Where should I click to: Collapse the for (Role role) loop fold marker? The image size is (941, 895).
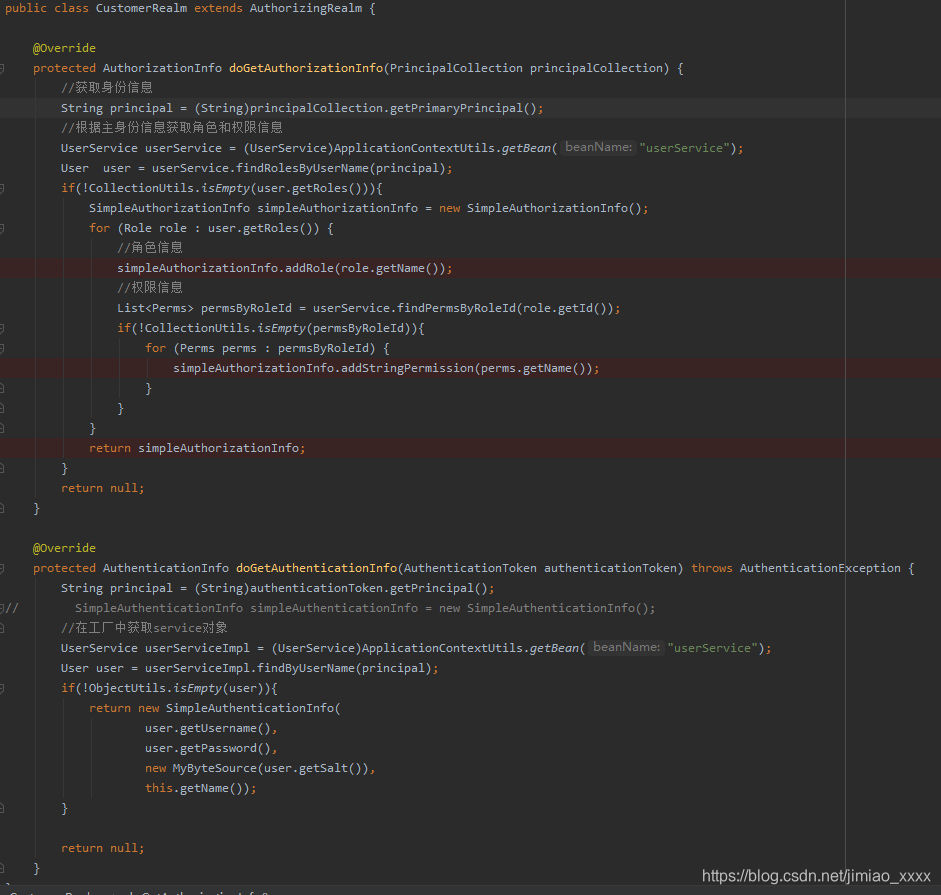coord(2,228)
